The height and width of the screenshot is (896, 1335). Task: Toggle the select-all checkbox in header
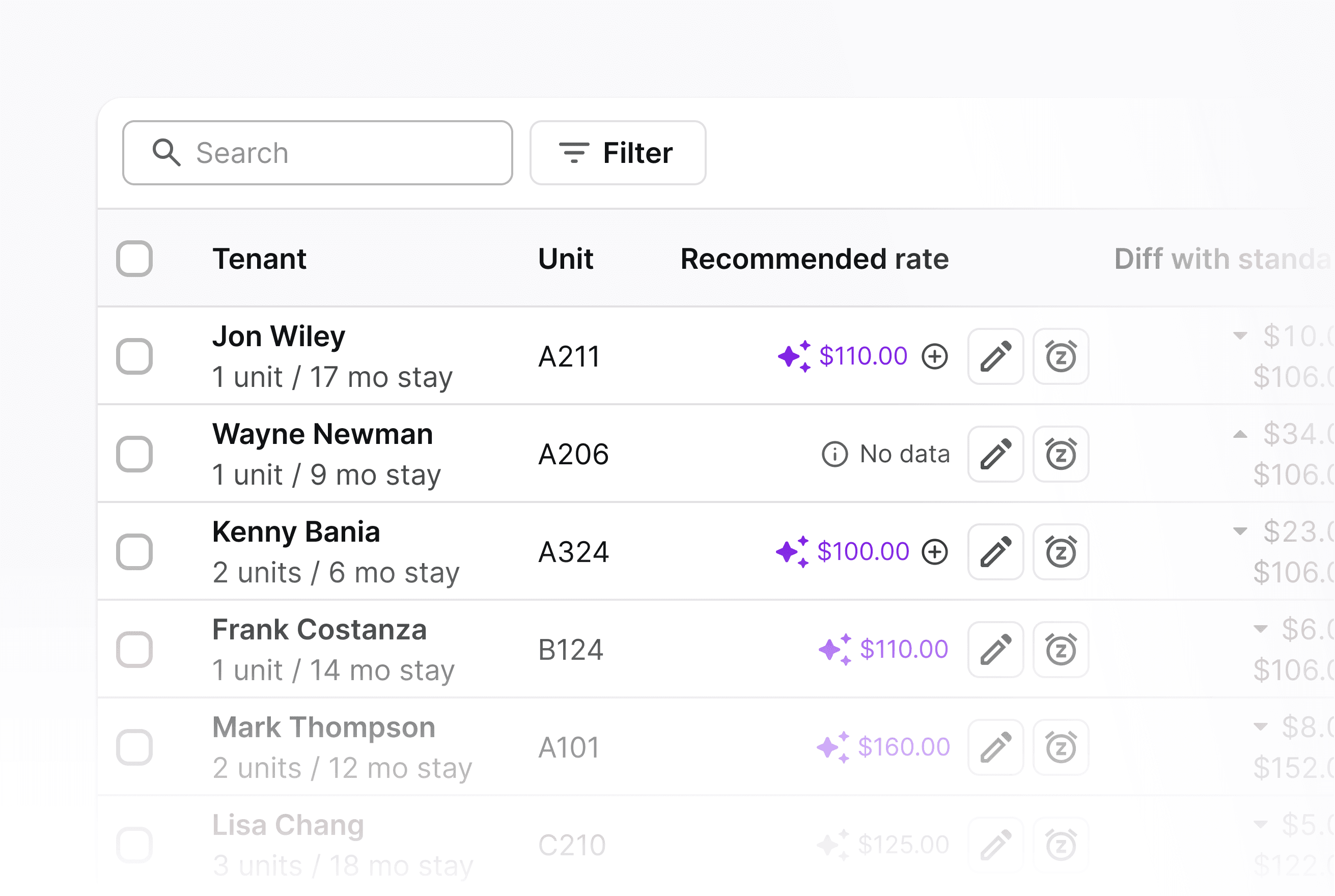134,259
